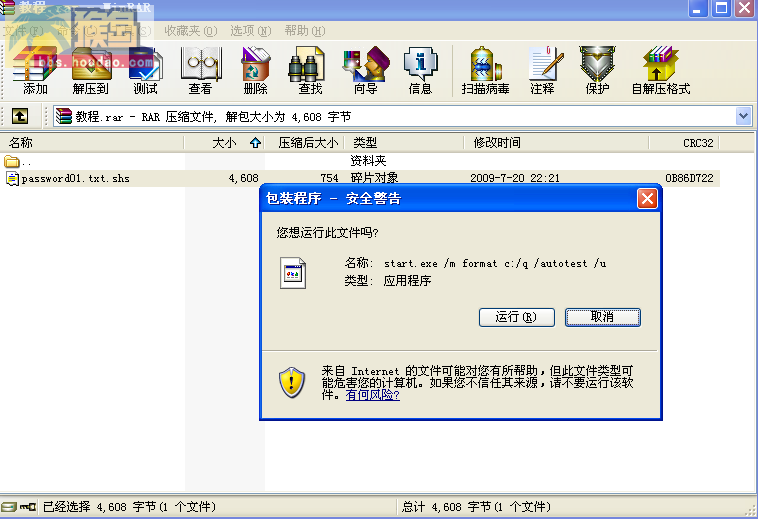Close the security warning dialog
The image size is (758, 519).
point(647,199)
